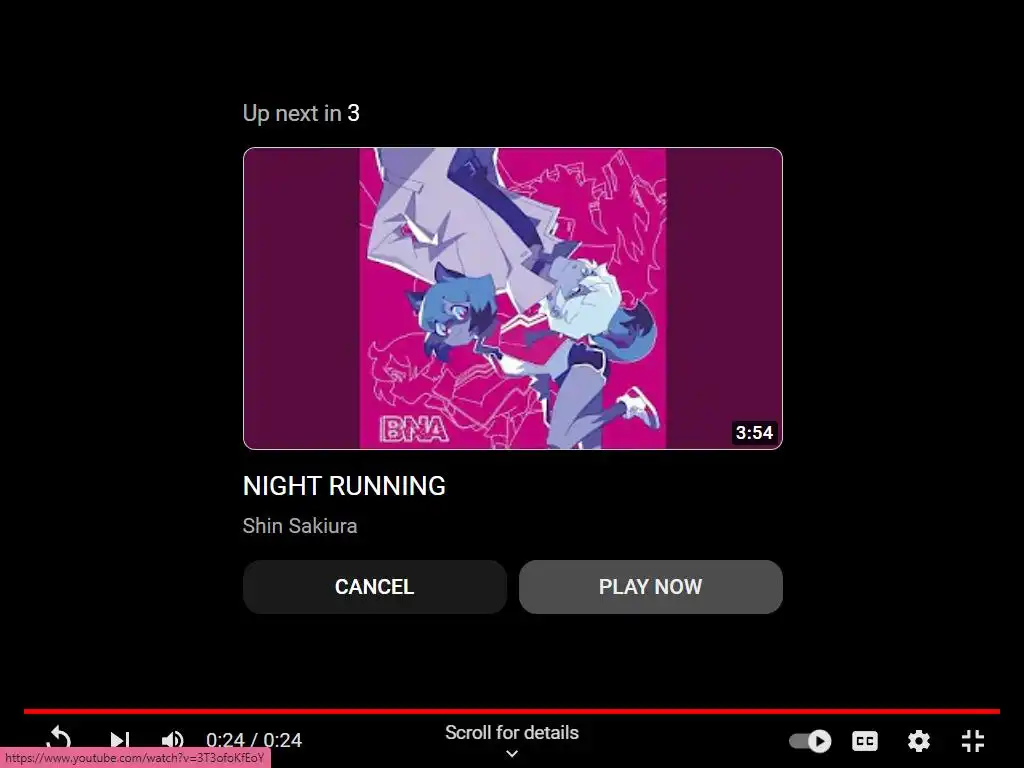Skip to the next video icon
Screen dimensions: 1024x768
(x=120, y=740)
